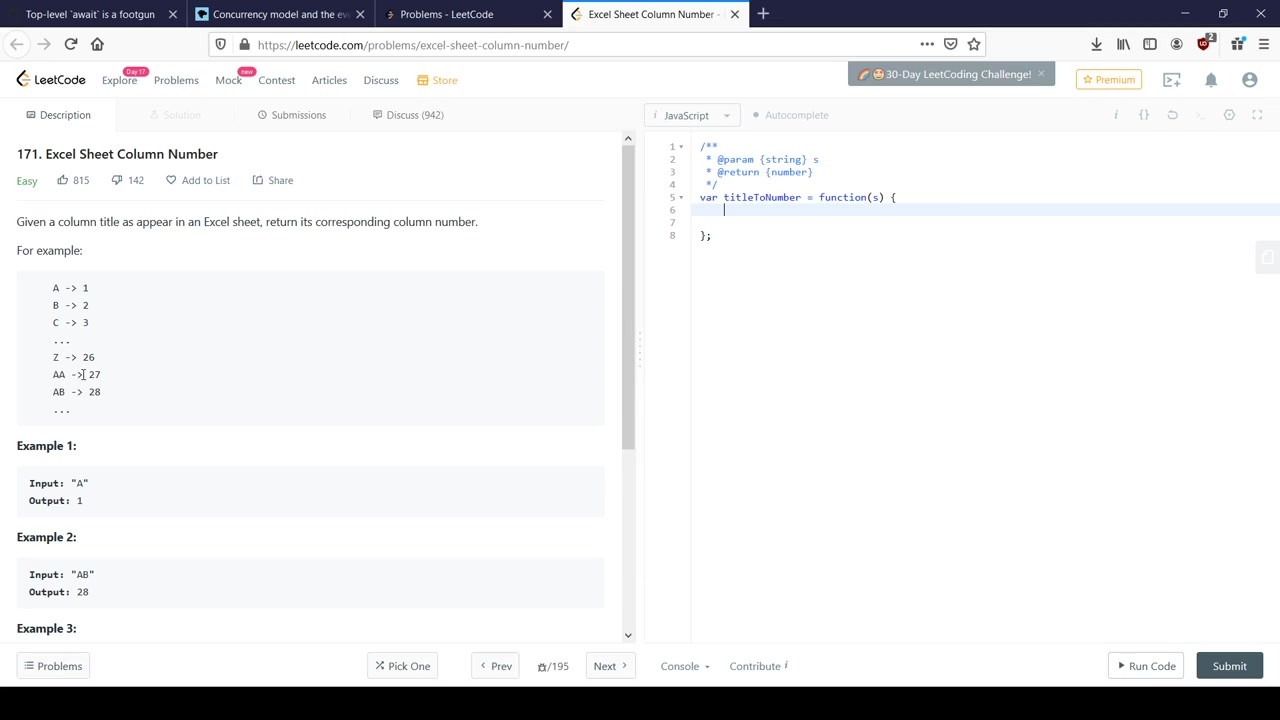The width and height of the screenshot is (1280, 720).
Task: Click the curly braces format code icon
Action: click(x=1144, y=115)
